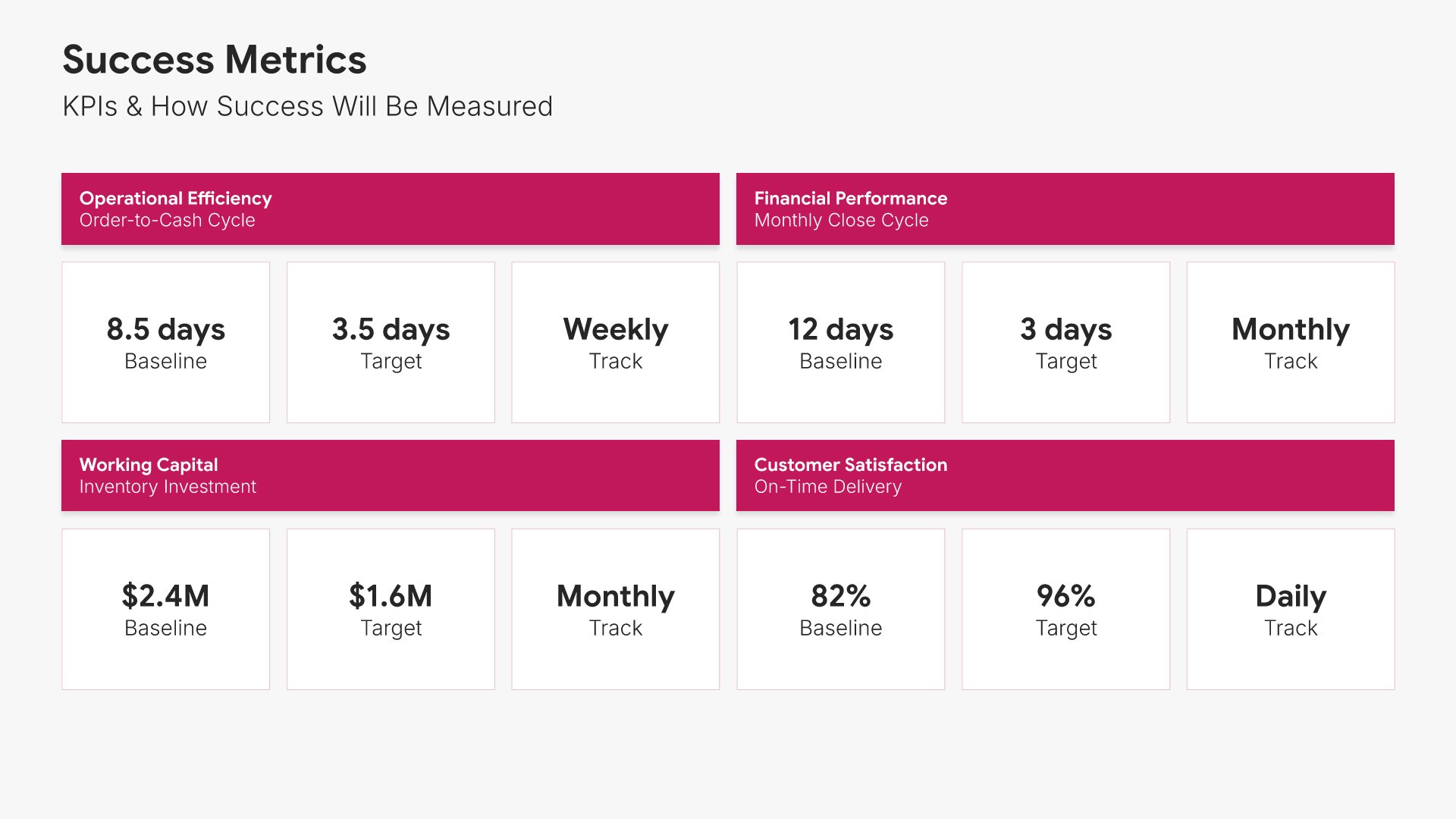Select the 3.5 days Target card
Image resolution: width=1456 pixels, height=819 pixels.
pyautogui.click(x=391, y=343)
